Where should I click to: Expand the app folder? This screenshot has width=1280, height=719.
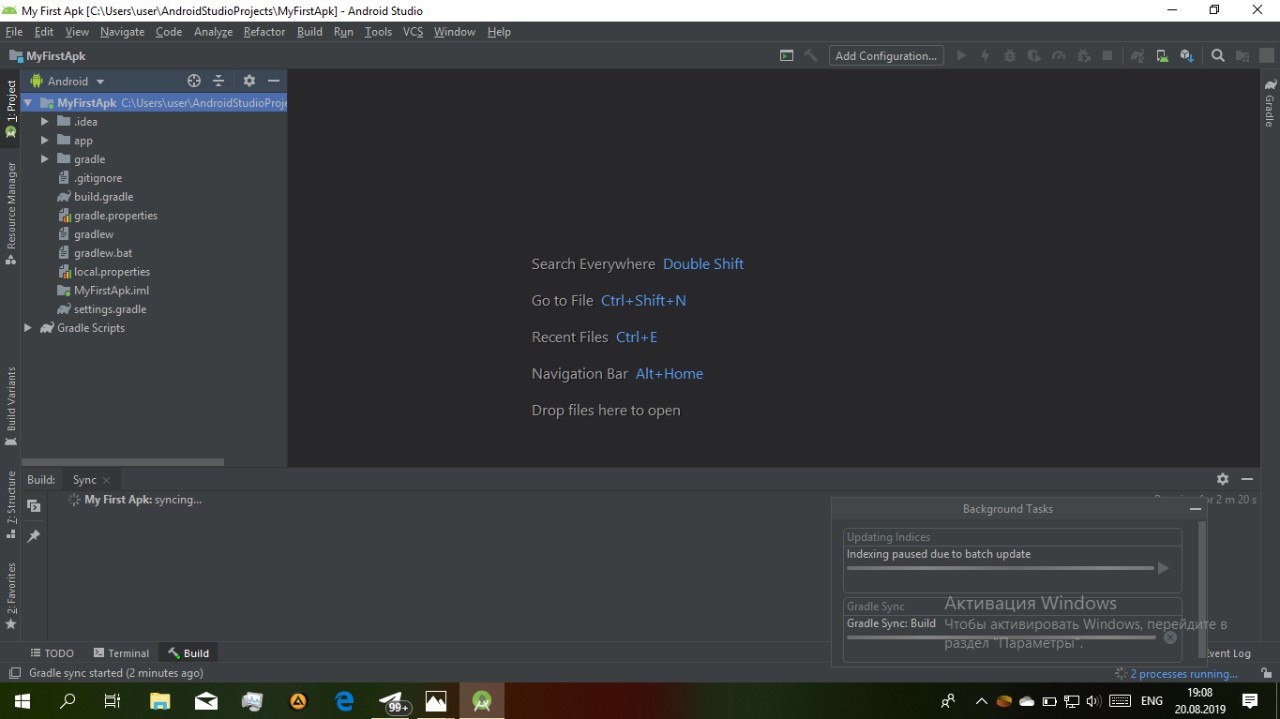(x=45, y=141)
